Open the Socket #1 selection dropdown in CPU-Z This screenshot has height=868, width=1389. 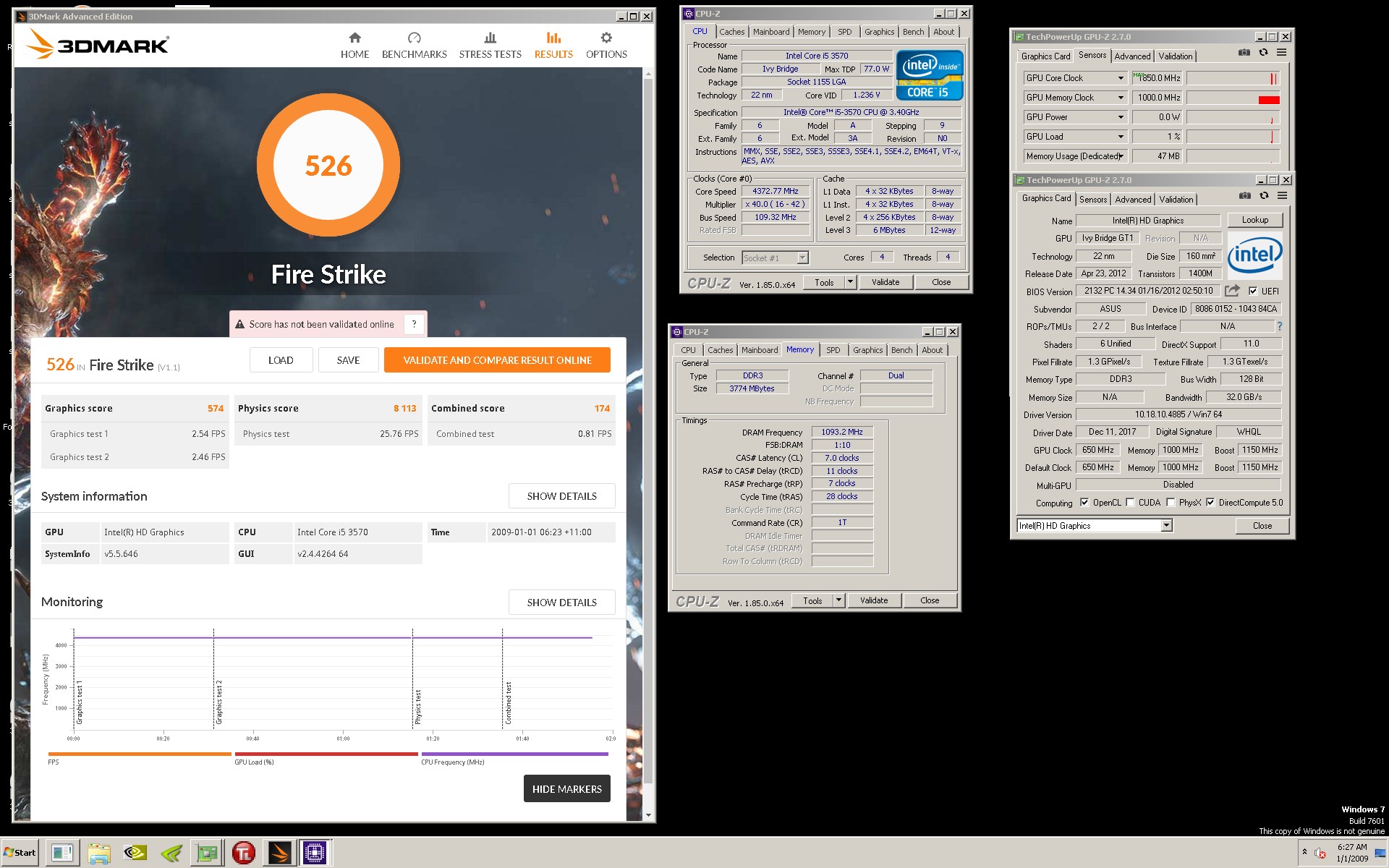[x=802, y=258]
